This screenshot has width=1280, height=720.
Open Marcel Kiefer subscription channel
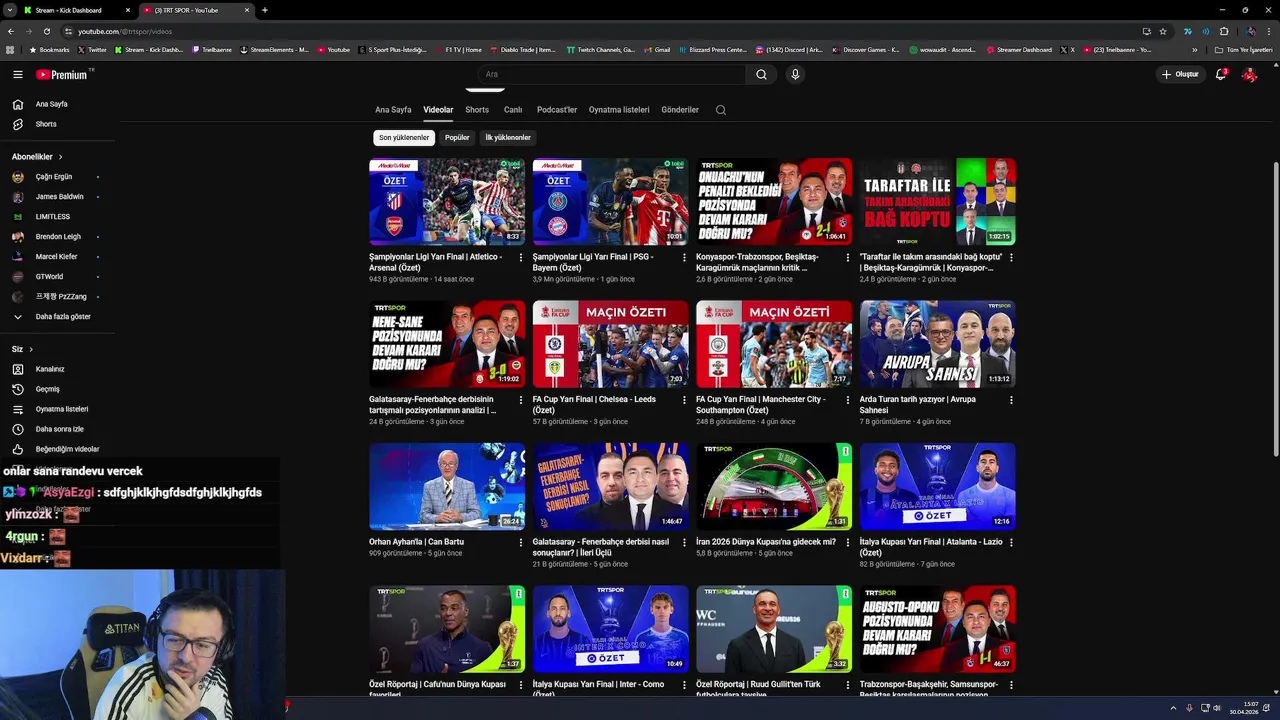(x=57, y=257)
